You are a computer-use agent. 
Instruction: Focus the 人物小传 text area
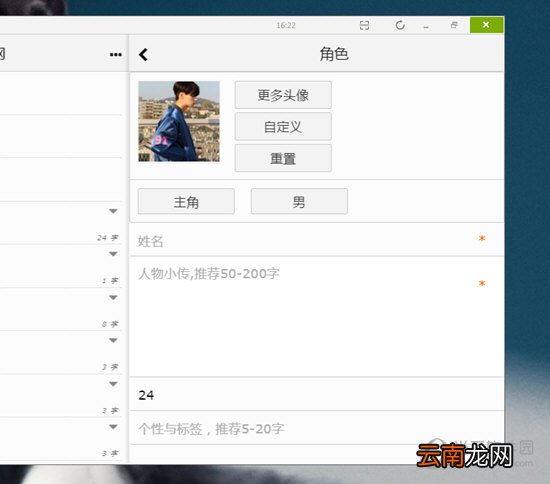click(x=317, y=317)
